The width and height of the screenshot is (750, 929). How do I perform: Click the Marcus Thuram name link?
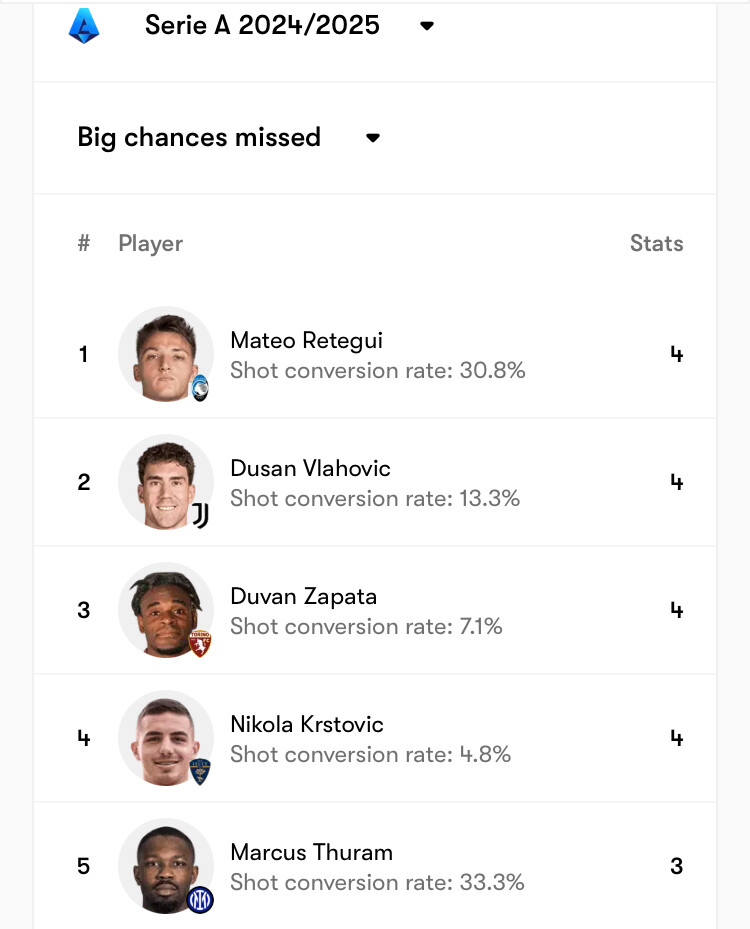pyautogui.click(x=311, y=852)
